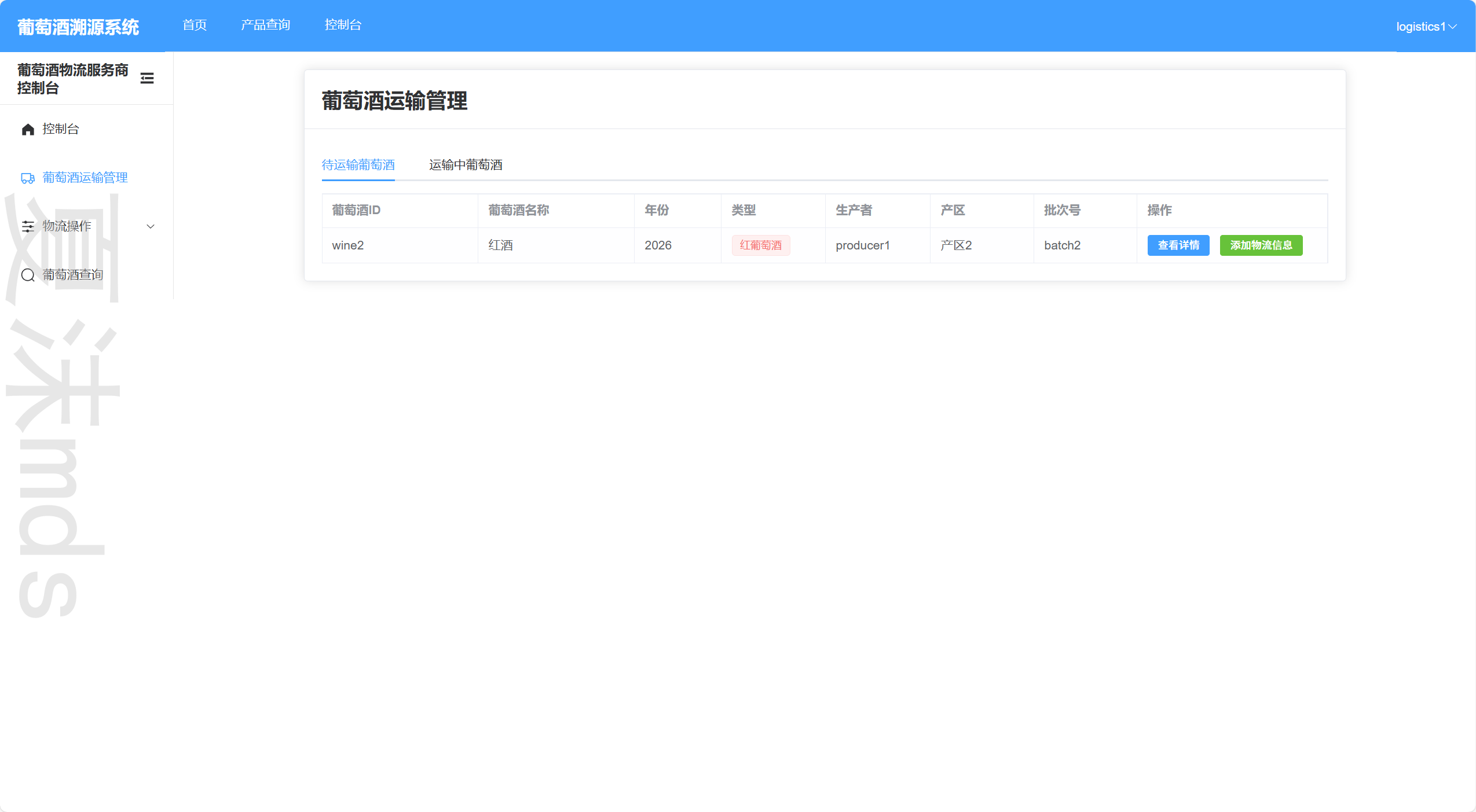
Task: Click 查看详情 button for wine2
Action: pos(1178,245)
